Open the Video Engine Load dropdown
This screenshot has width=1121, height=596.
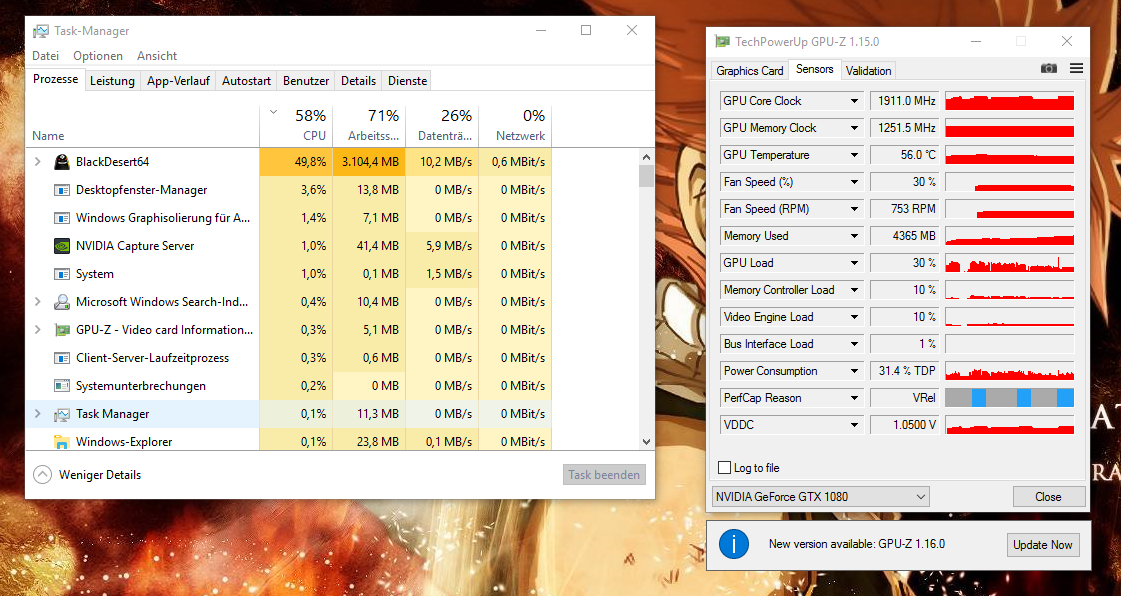click(x=854, y=317)
